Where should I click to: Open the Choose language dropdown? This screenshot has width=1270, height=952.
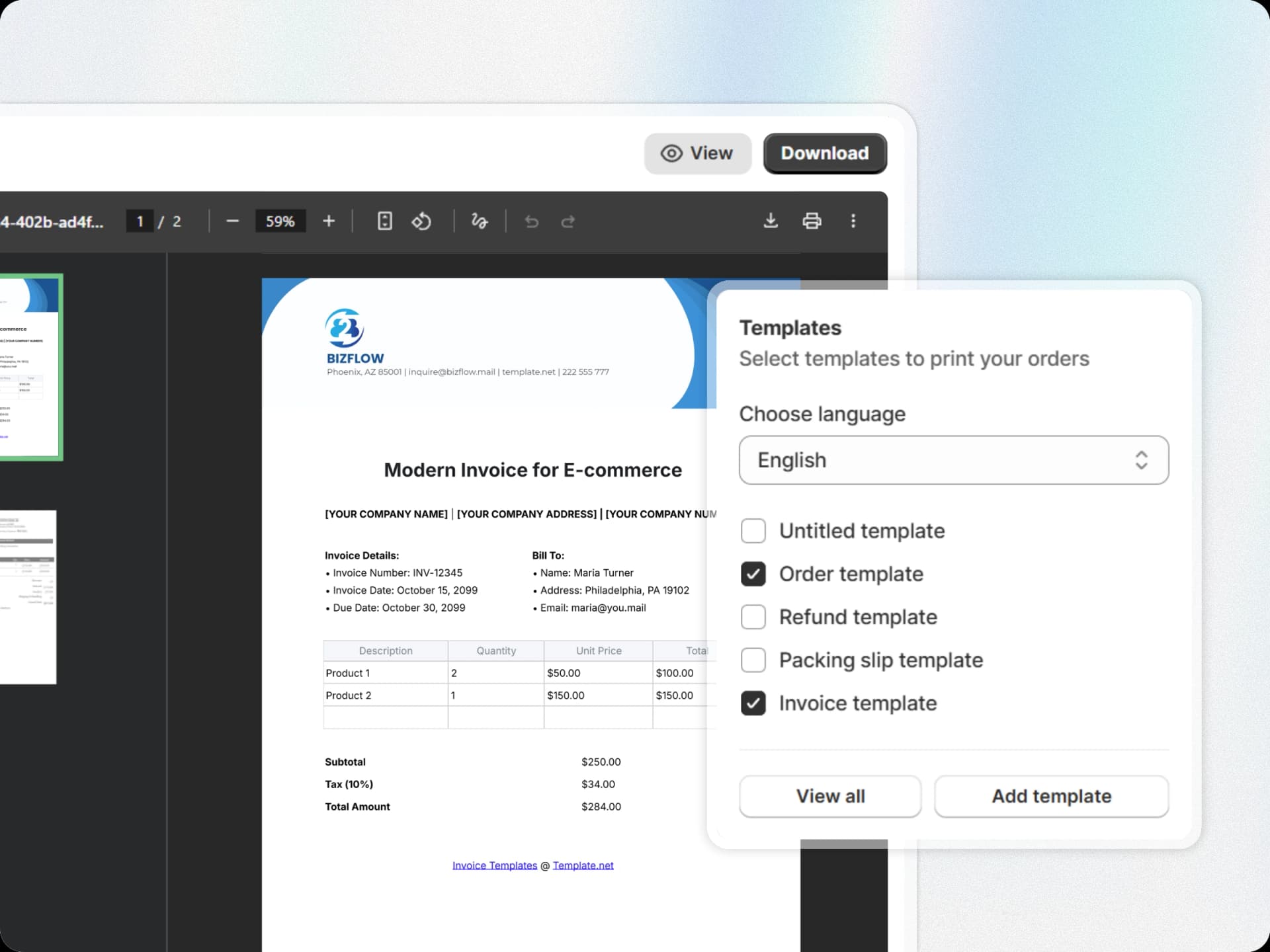click(953, 460)
